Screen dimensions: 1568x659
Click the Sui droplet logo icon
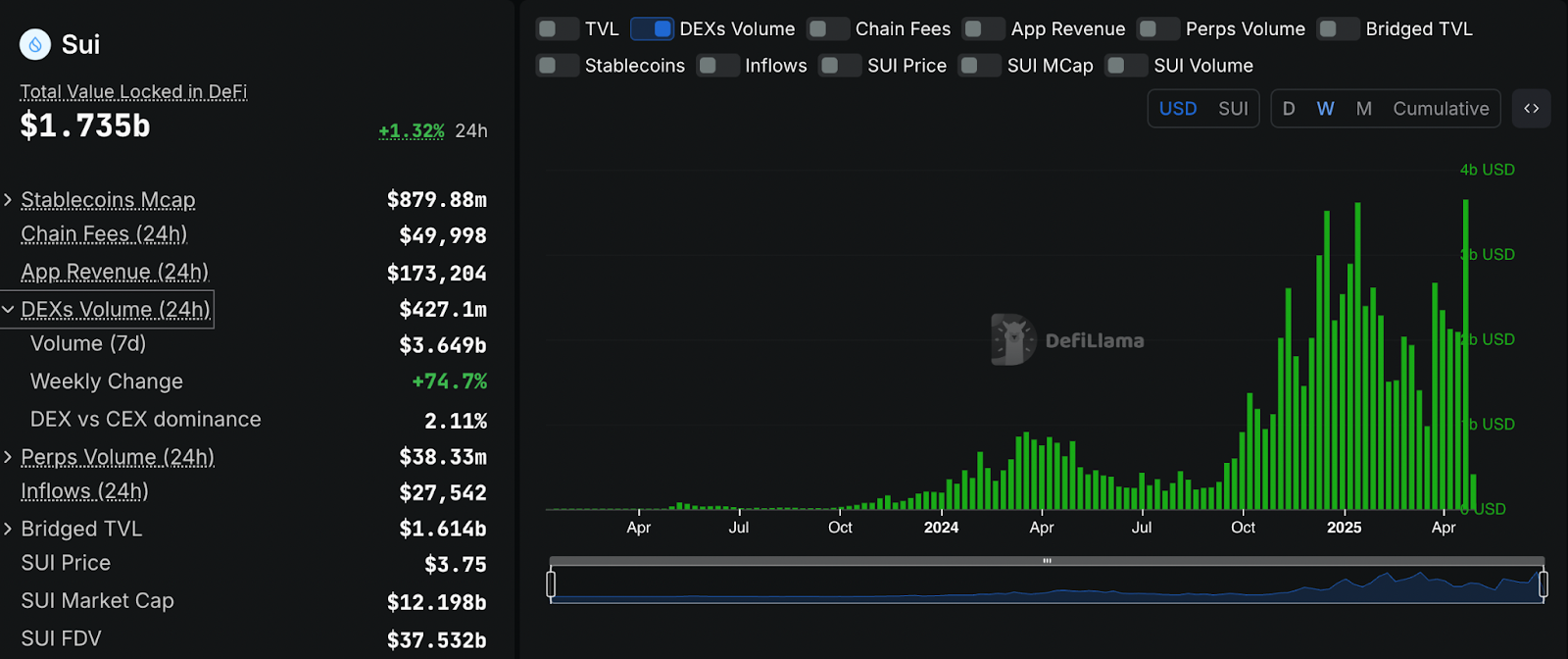(35, 44)
